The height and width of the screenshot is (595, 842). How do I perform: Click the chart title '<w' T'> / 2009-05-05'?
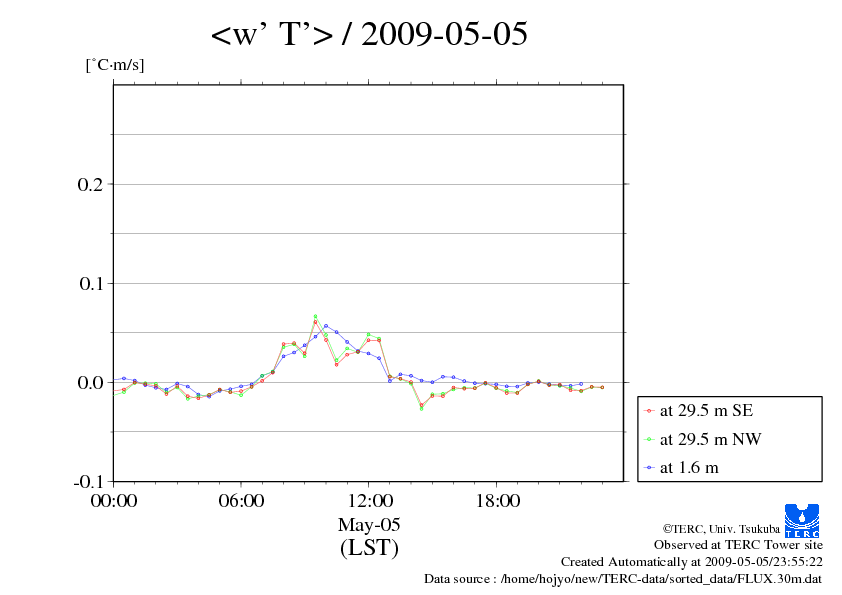click(369, 34)
